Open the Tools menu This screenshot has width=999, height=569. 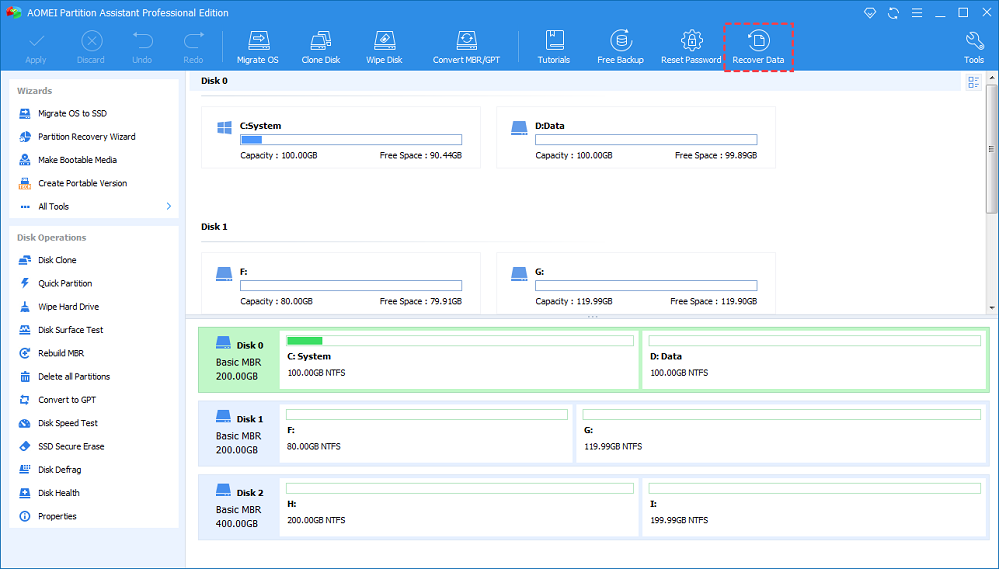click(974, 47)
